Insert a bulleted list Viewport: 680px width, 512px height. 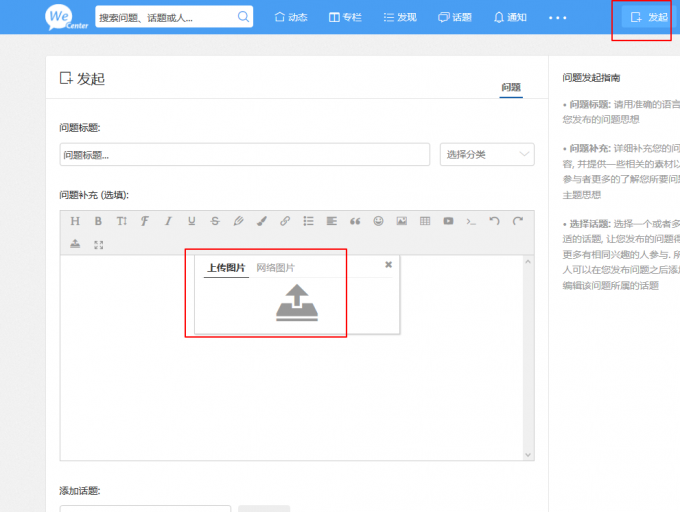[308, 221]
